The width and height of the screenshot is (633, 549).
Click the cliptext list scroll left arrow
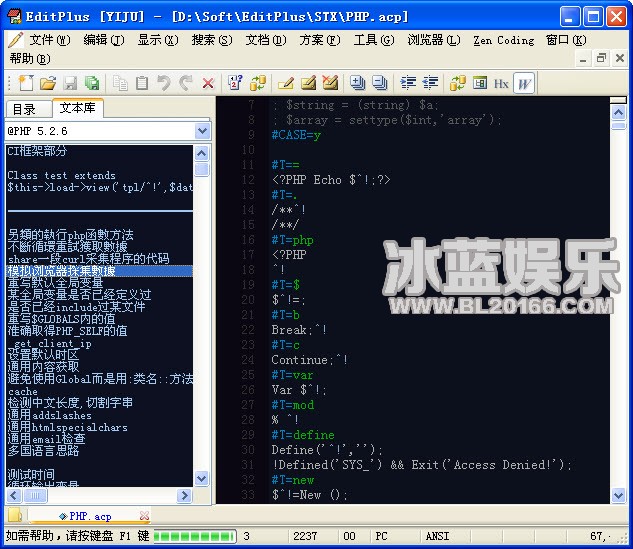14,495
